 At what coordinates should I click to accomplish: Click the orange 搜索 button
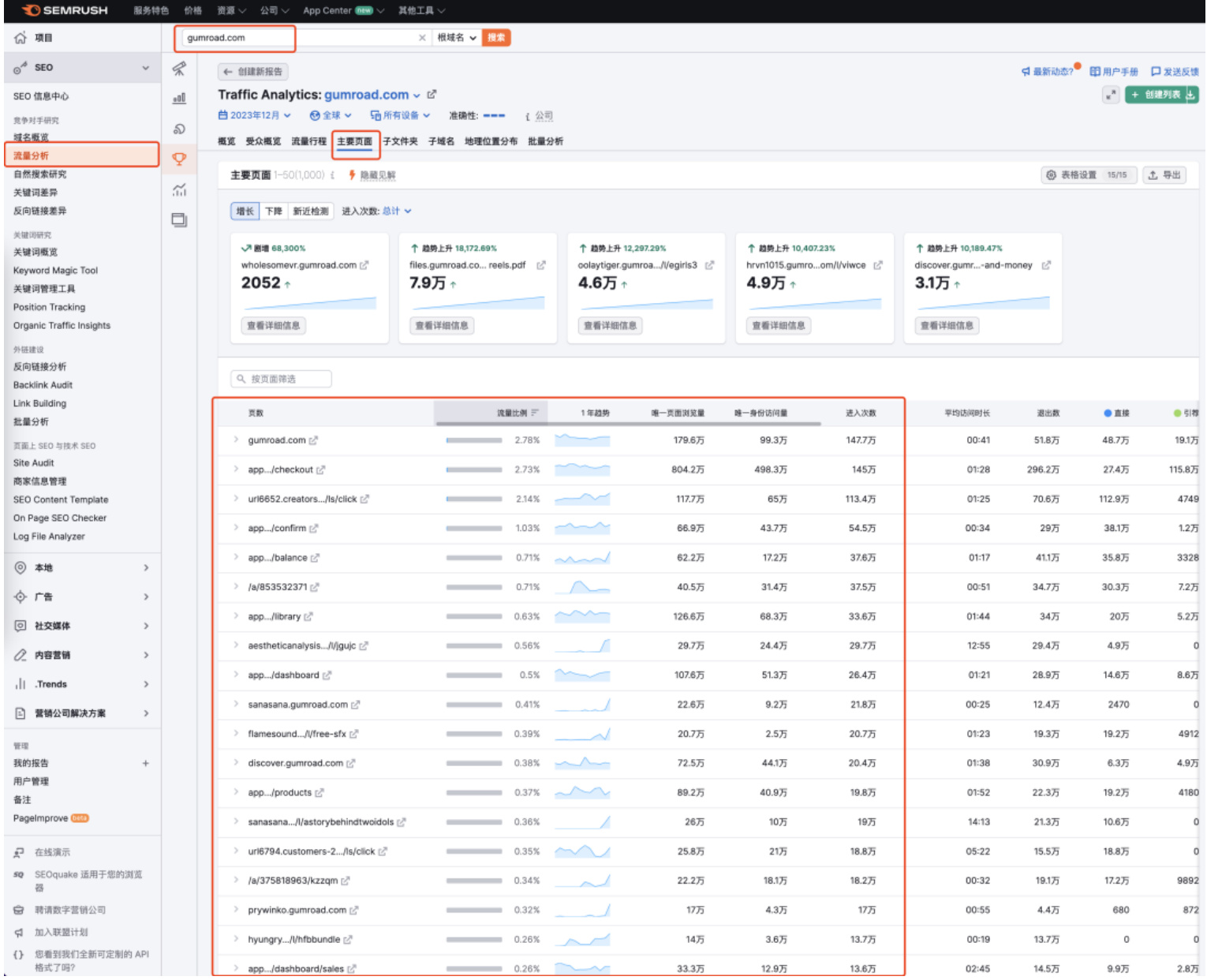click(x=496, y=38)
